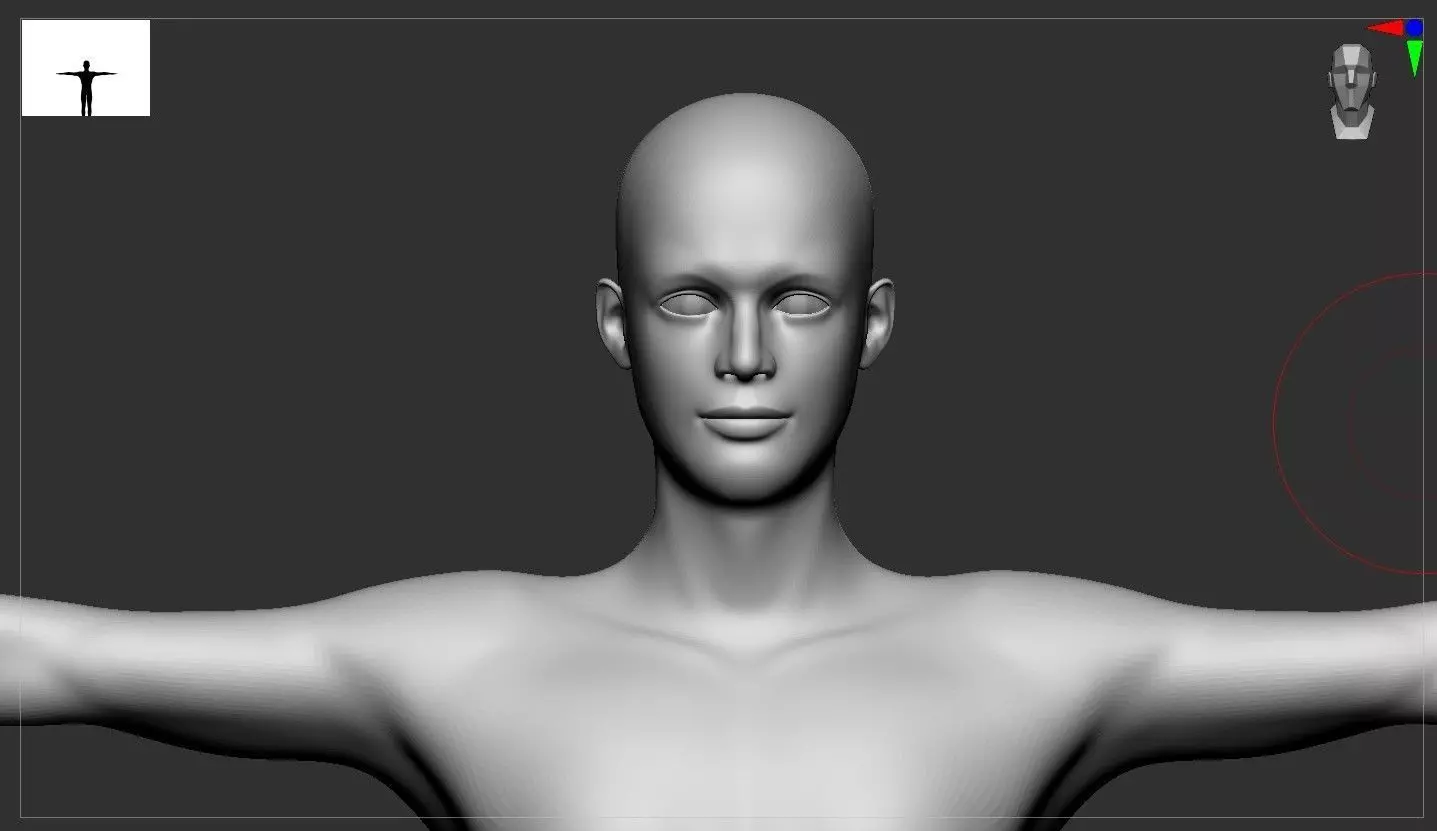
Task: Click the green Y-axis cone
Action: tap(1414, 58)
